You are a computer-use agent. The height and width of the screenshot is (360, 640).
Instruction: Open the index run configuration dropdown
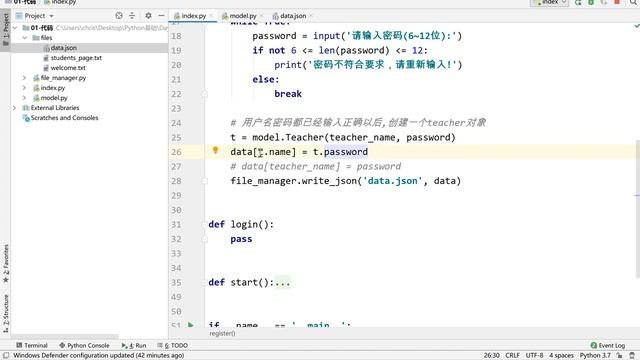[549, 2]
